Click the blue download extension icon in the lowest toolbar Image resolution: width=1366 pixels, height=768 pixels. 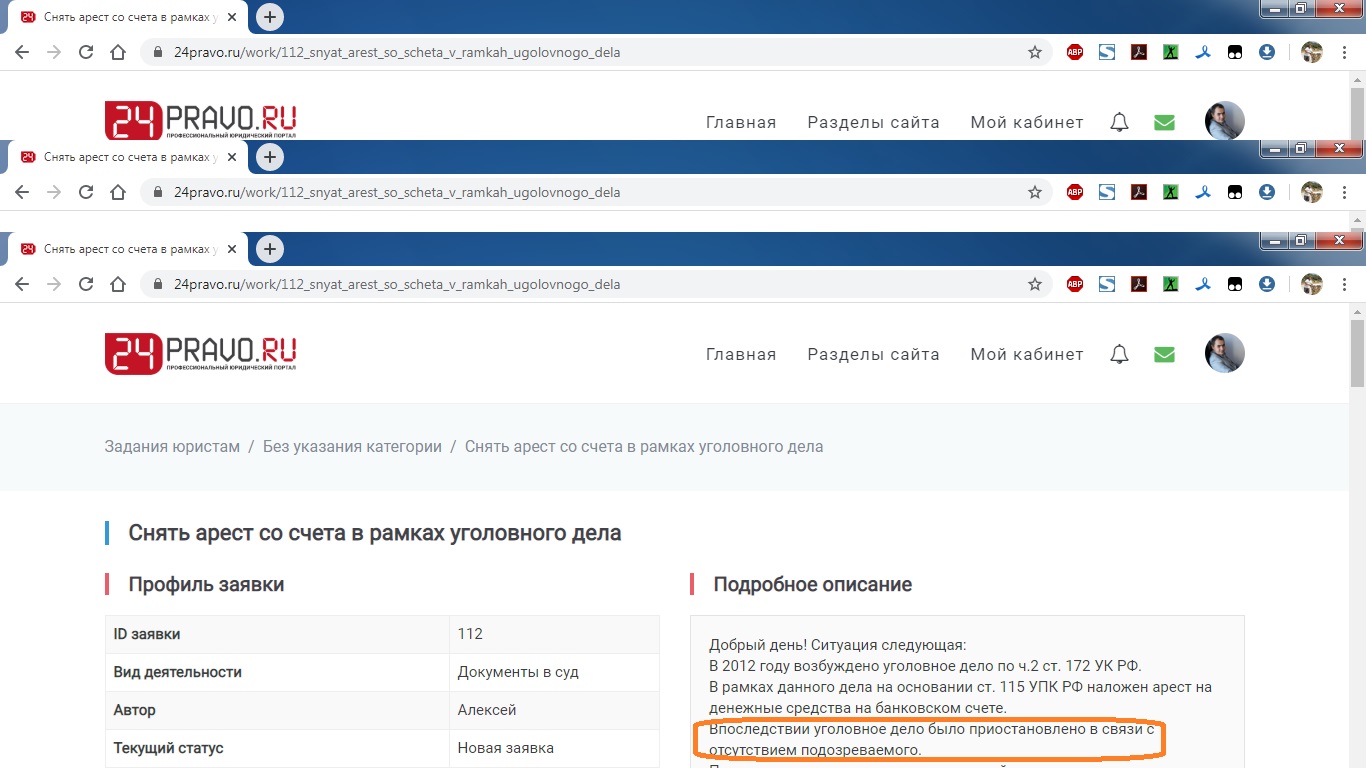tap(1267, 284)
